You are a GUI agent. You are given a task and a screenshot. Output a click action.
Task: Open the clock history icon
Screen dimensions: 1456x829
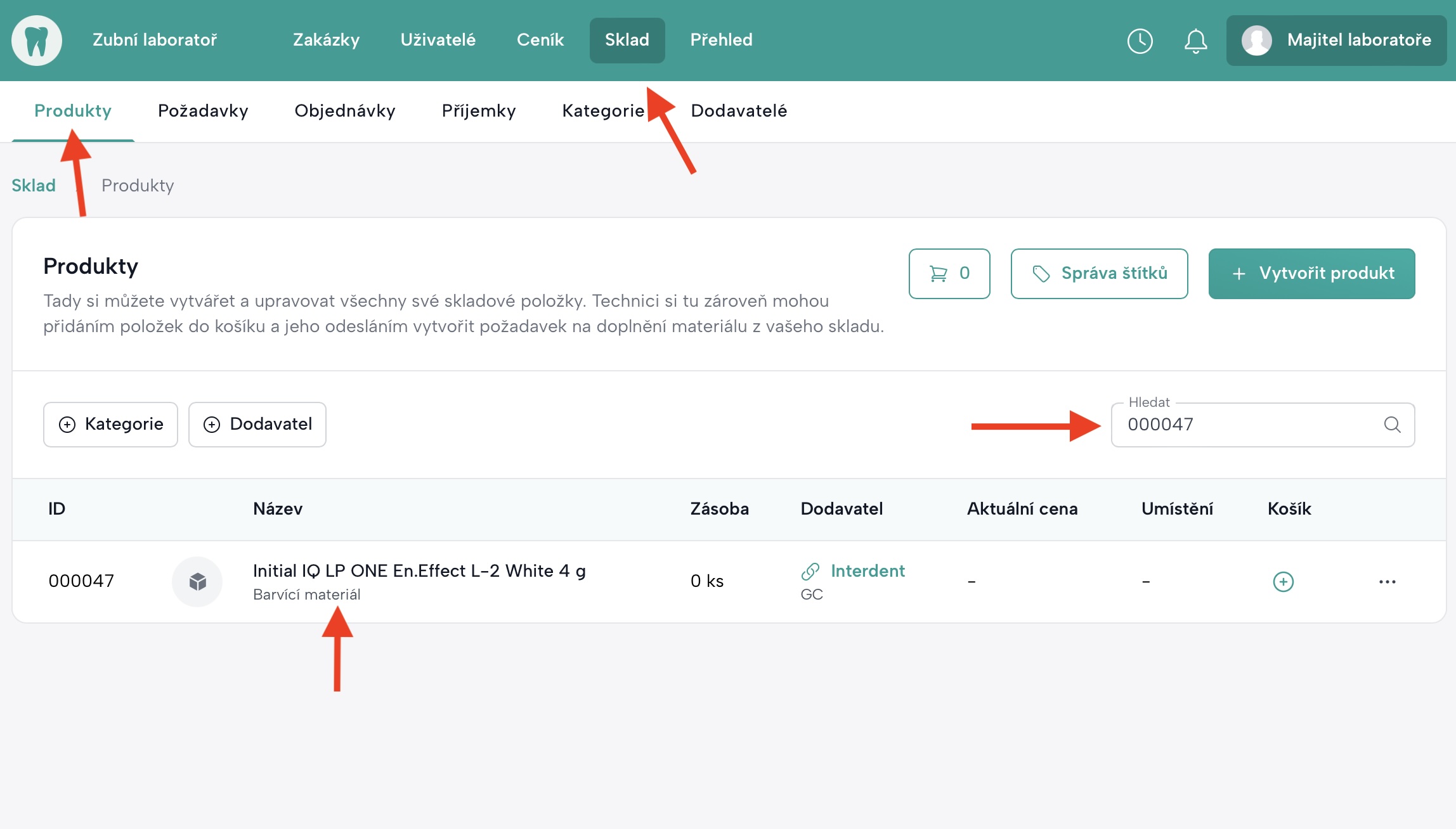(1140, 41)
